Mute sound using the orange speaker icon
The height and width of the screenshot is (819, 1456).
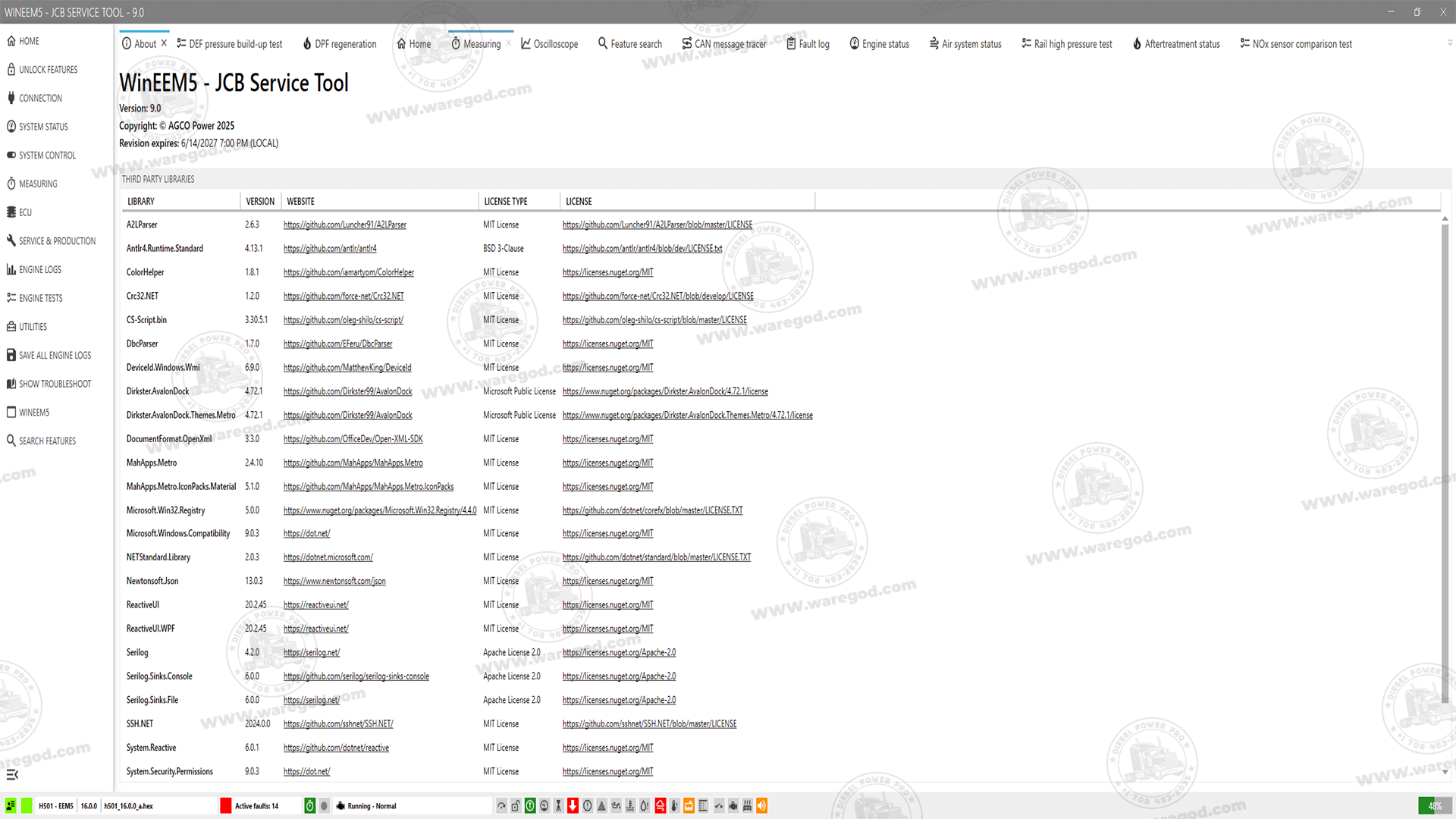761,805
